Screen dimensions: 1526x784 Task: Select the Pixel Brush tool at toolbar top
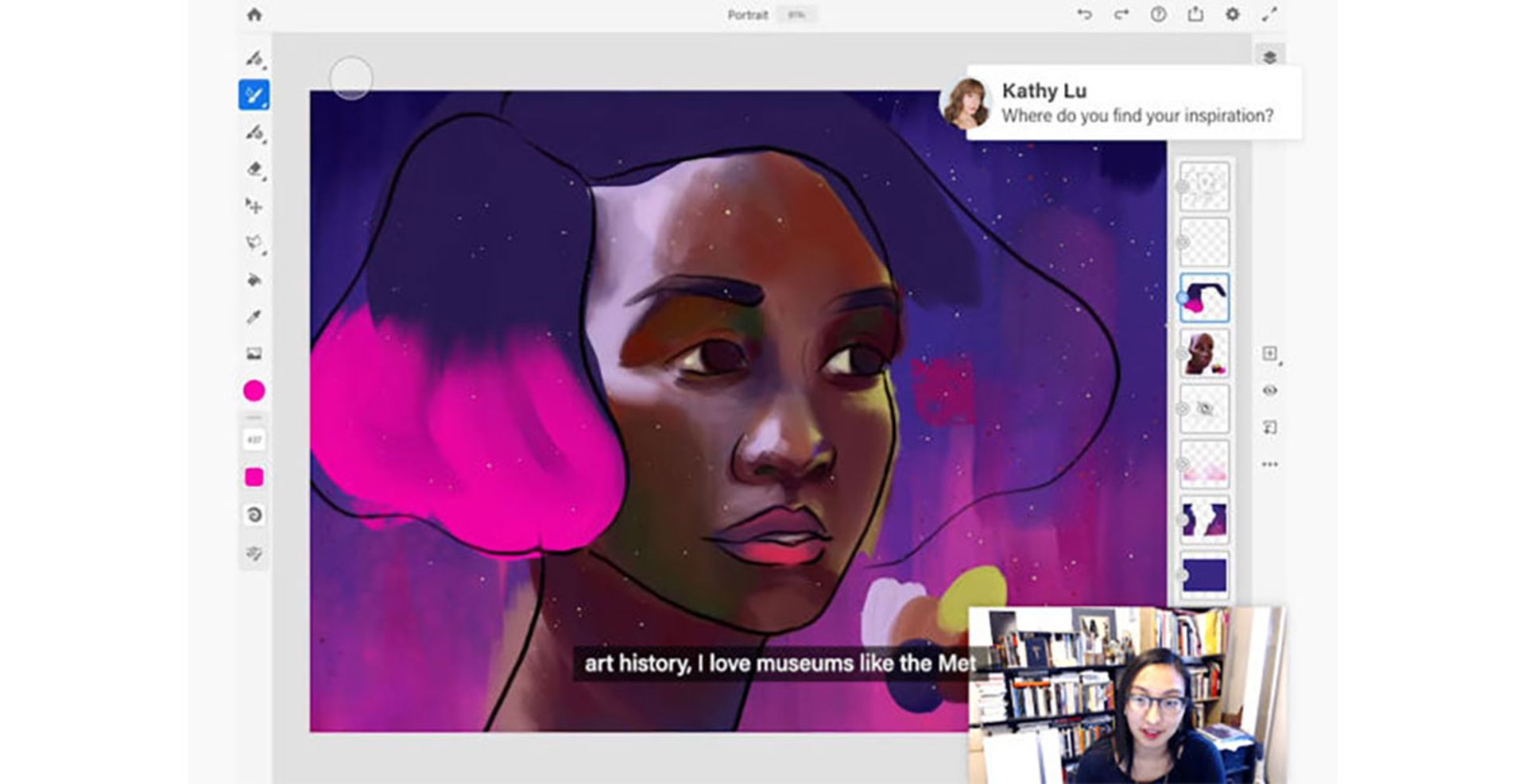(254, 58)
